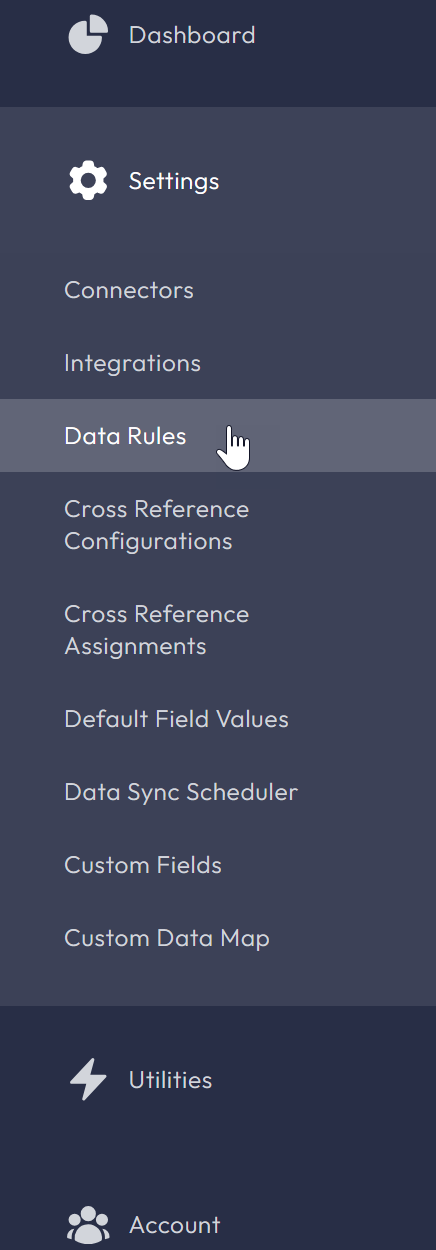The image size is (436, 1250).
Task: Click the Account text label
Action: (174, 1224)
